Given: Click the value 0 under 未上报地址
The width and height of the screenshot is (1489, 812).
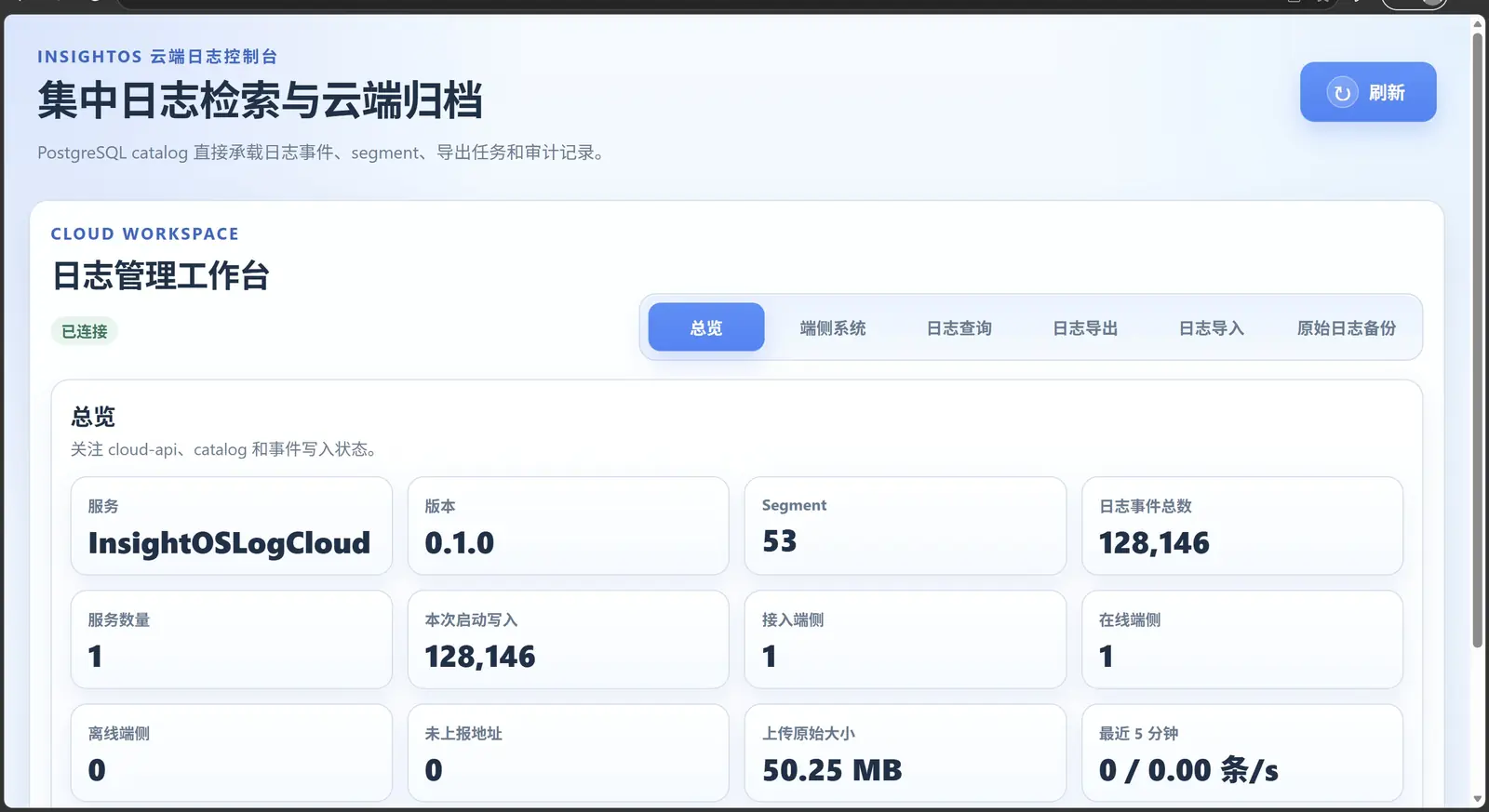Looking at the screenshot, I should tap(434, 769).
